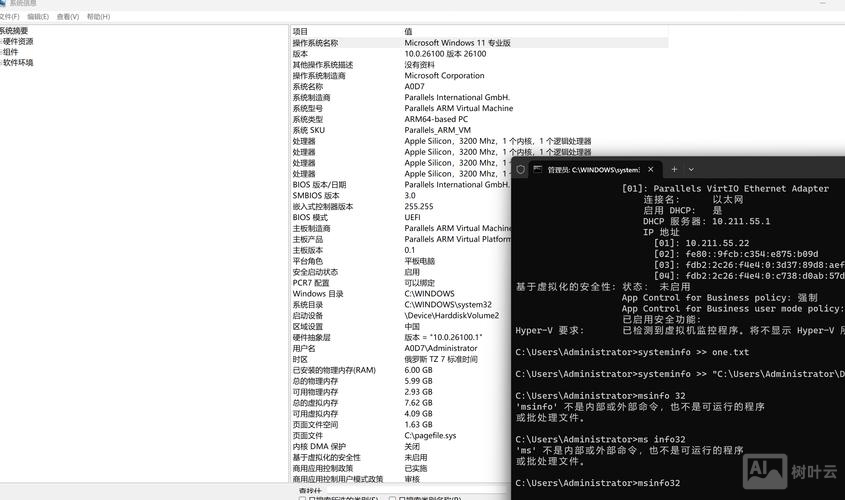Select the 管理员 C:\WINDOWS\system32 terminal tab
This screenshot has width=845, height=500.
[590, 169]
